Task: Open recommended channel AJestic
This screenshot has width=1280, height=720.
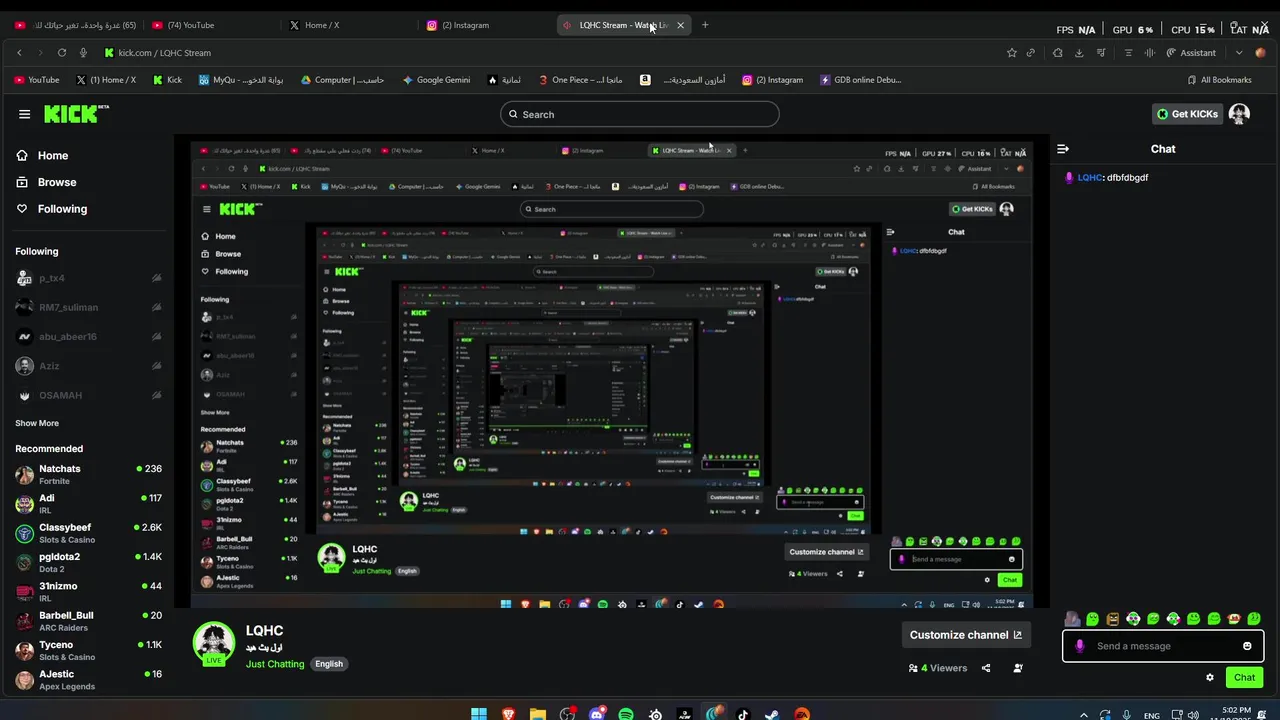Action: click(88, 679)
